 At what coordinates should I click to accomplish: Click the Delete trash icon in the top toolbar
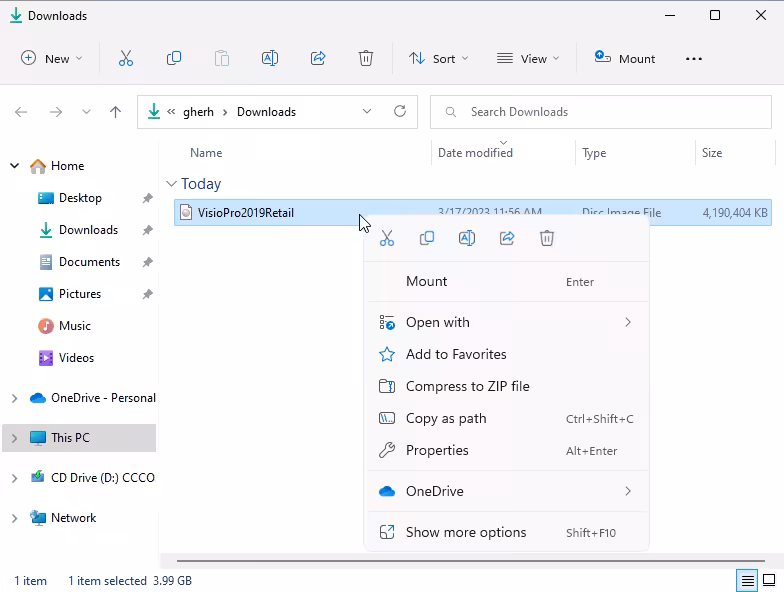(366, 58)
